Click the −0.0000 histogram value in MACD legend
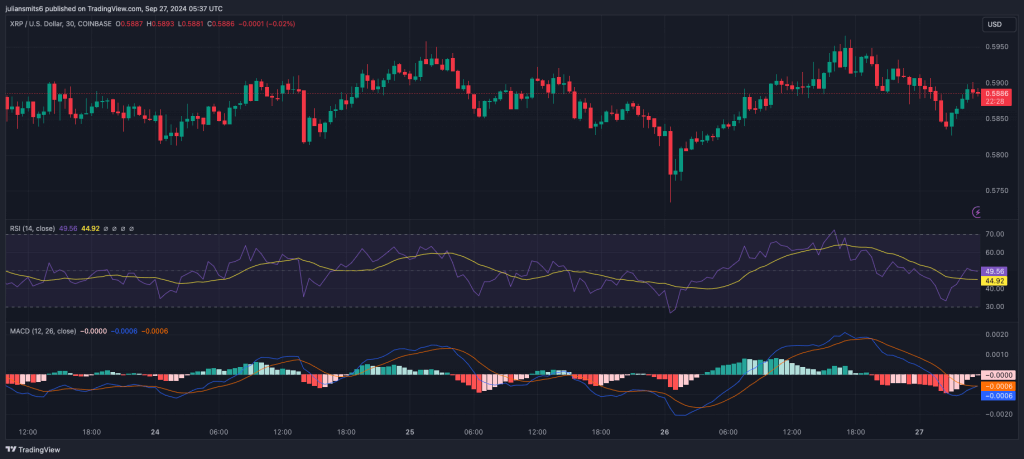The width and height of the screenshot is (1024, 459). 94,331
